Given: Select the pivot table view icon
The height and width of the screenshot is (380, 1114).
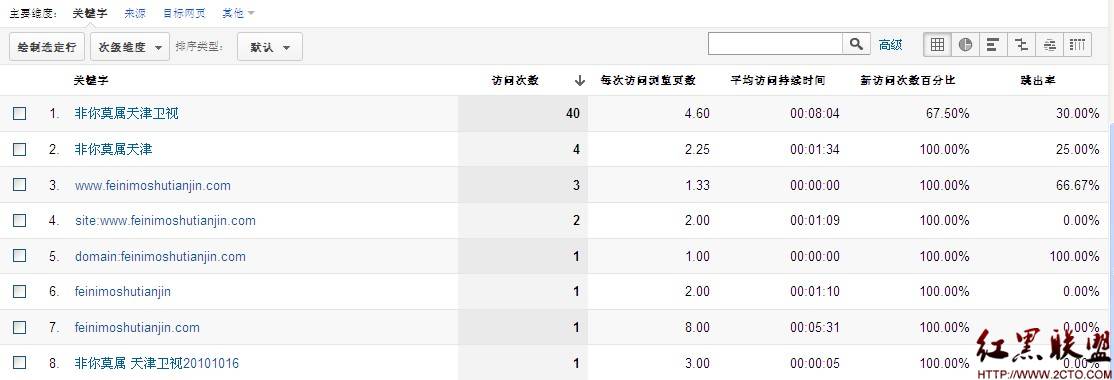Looking at the screenshot, I should [1078, 45].
